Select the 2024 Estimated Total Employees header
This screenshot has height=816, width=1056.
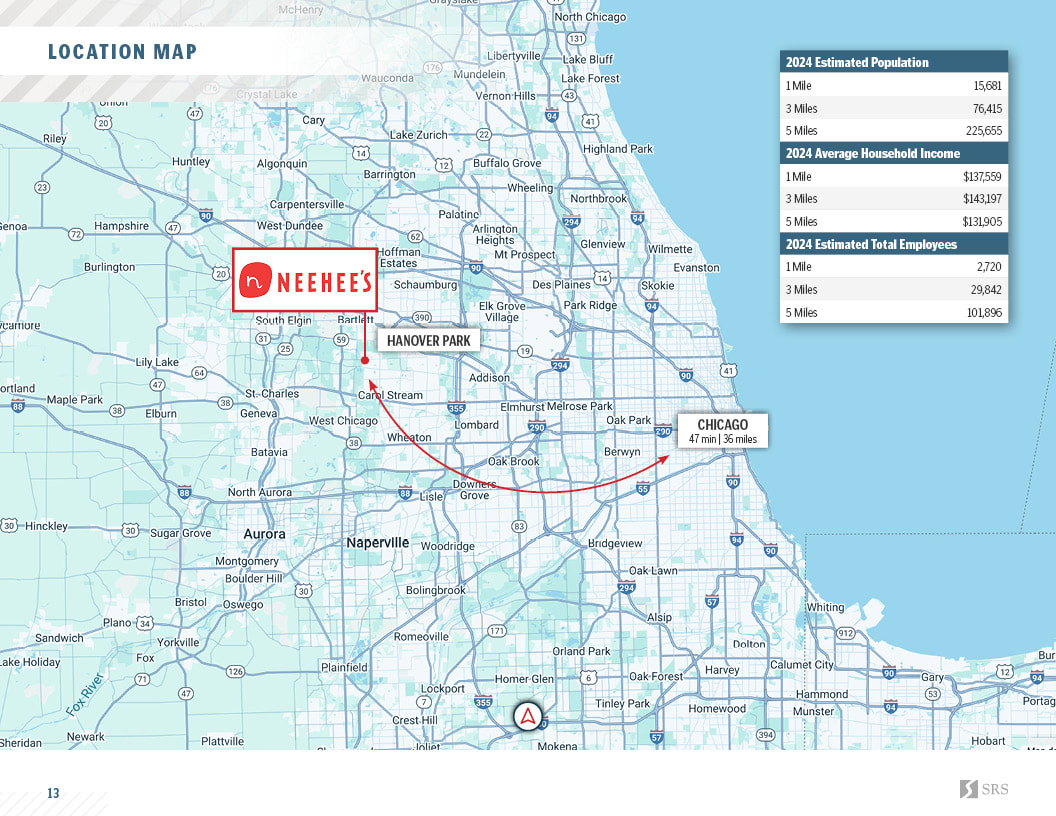click(894, 244)
